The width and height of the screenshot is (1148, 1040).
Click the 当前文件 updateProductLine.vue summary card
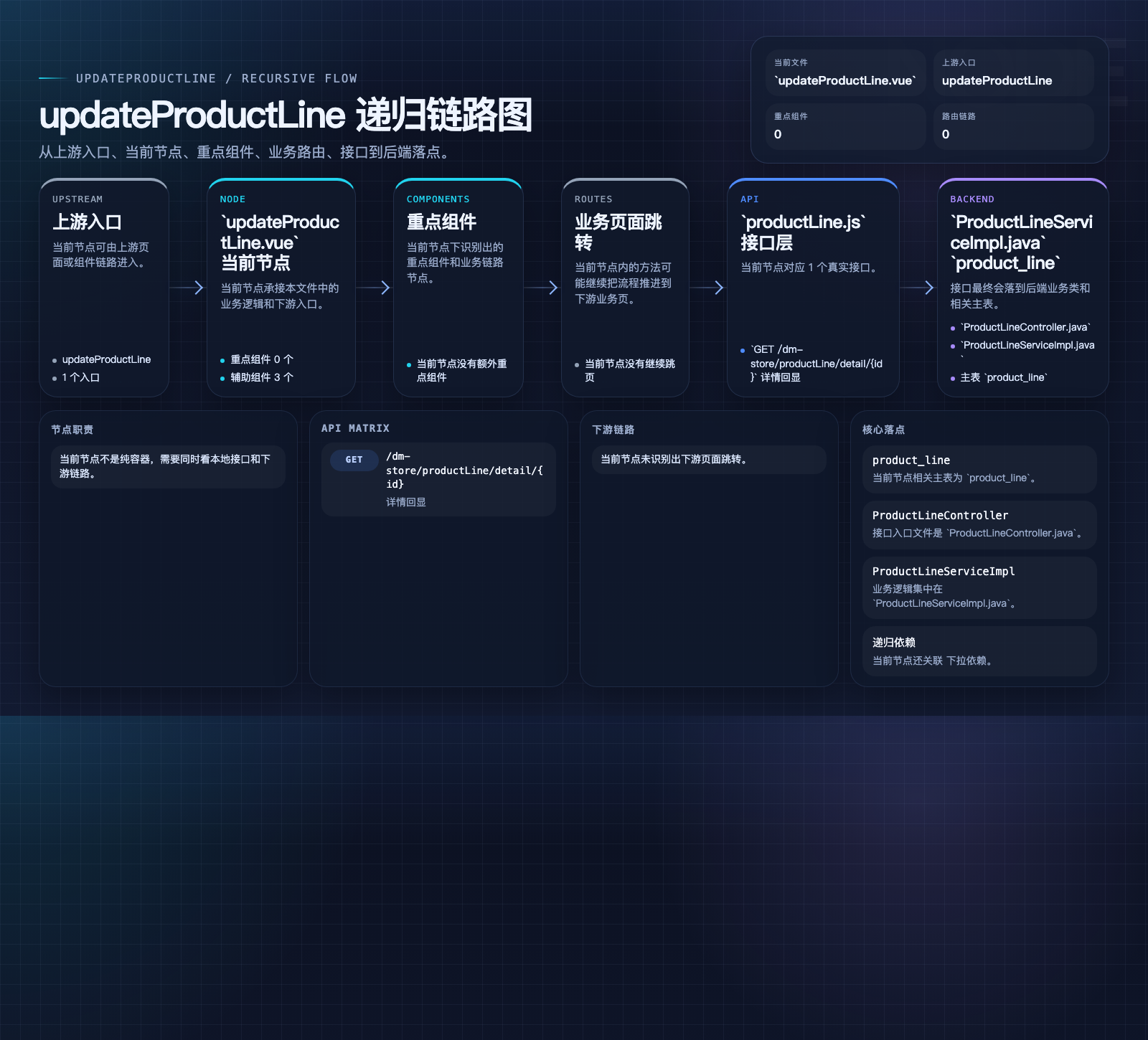846,72
